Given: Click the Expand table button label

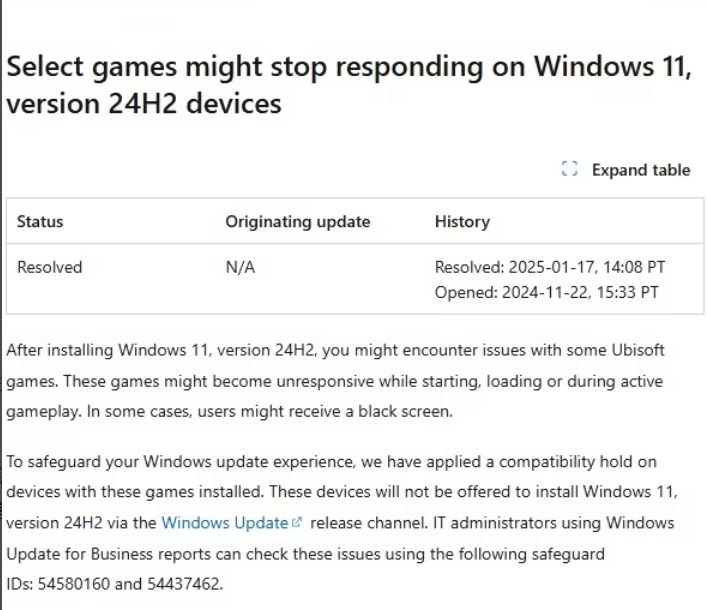Looking at the screenshot, I should (x=641, y=170).
